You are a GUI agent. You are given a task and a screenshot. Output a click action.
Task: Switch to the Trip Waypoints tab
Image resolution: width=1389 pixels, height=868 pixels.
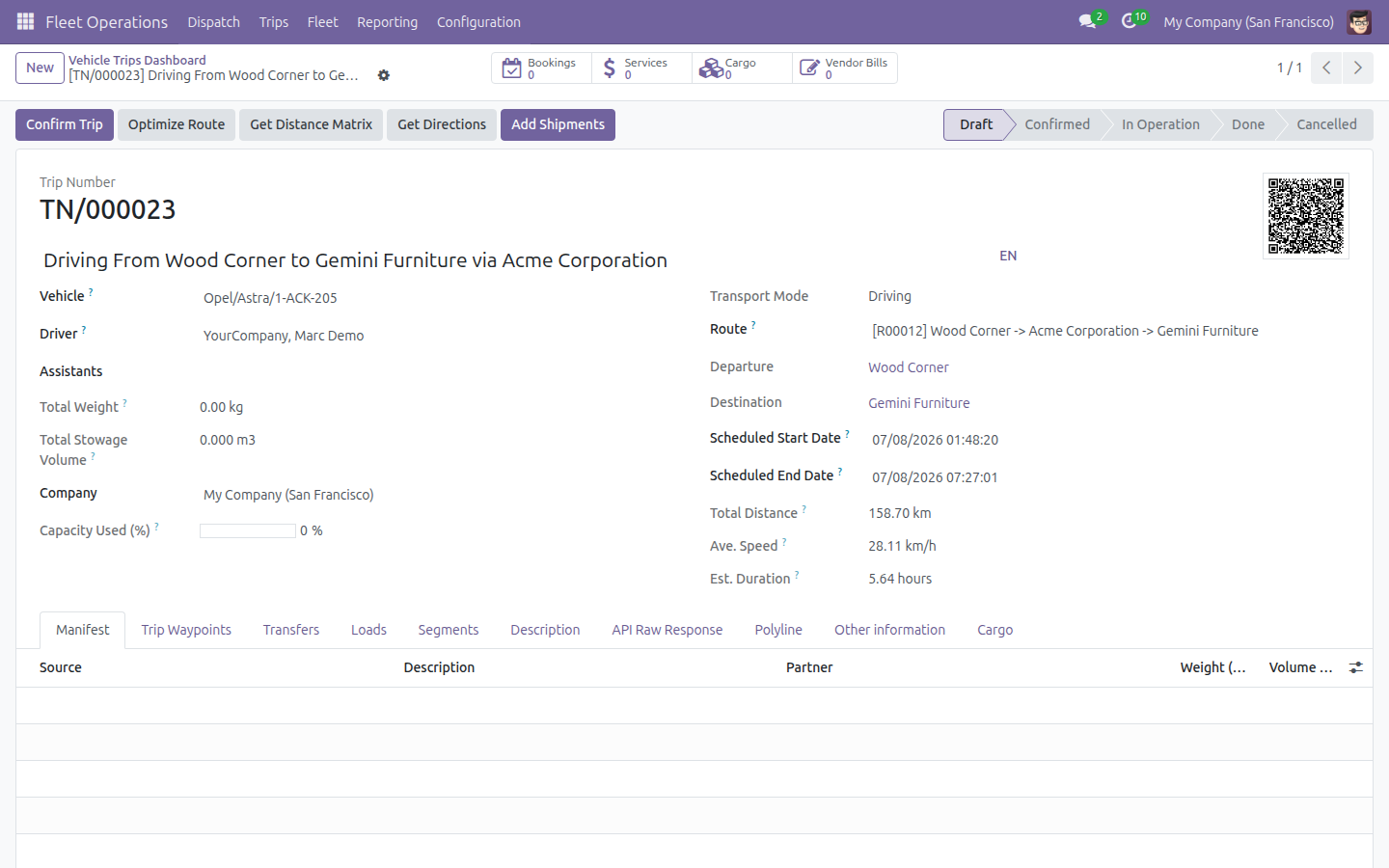point(186,630)
